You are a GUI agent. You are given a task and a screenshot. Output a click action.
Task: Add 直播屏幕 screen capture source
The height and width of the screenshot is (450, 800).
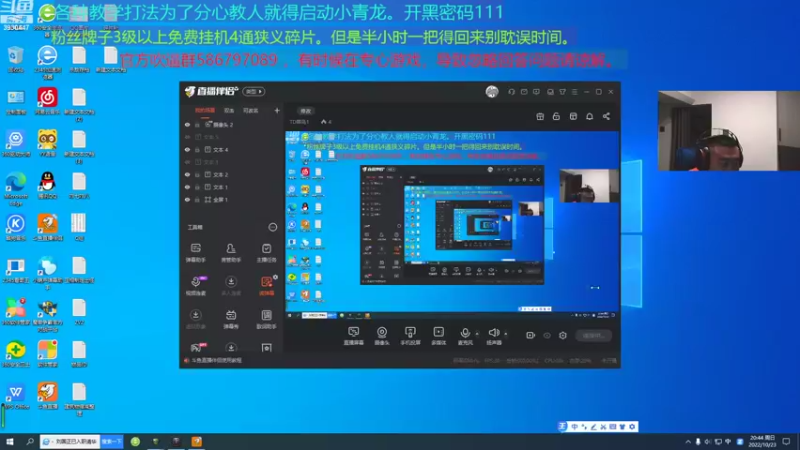354,336
